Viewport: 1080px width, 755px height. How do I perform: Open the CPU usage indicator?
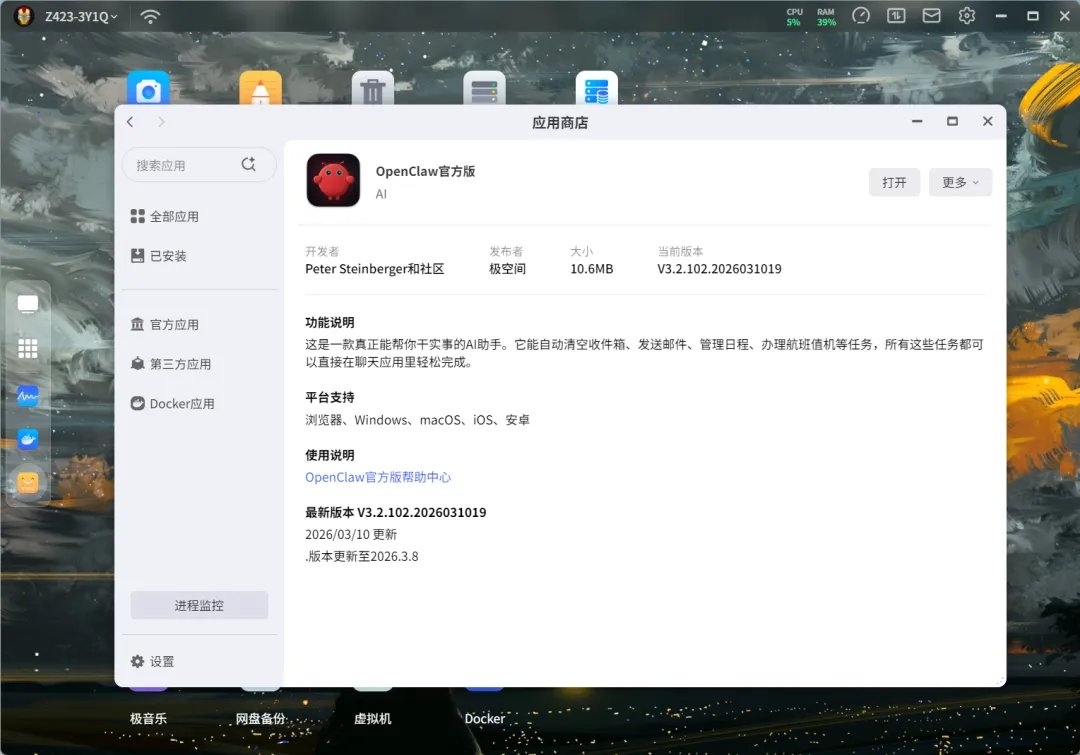tap(794, 17)
